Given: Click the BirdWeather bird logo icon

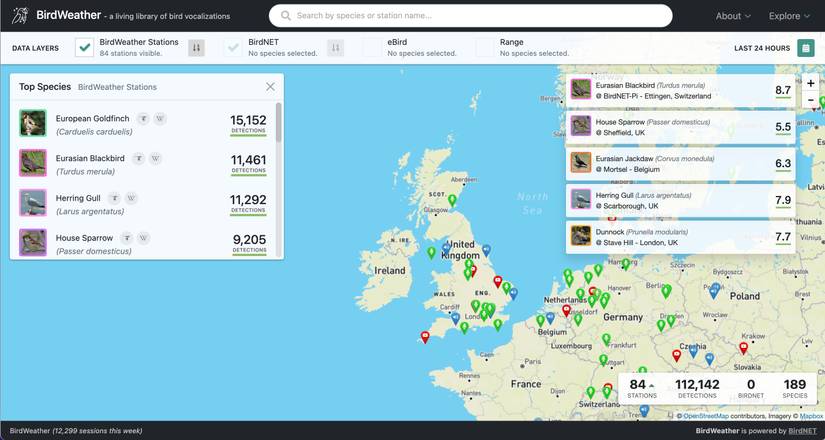Looking at the screenshot, I should point(20,15).
